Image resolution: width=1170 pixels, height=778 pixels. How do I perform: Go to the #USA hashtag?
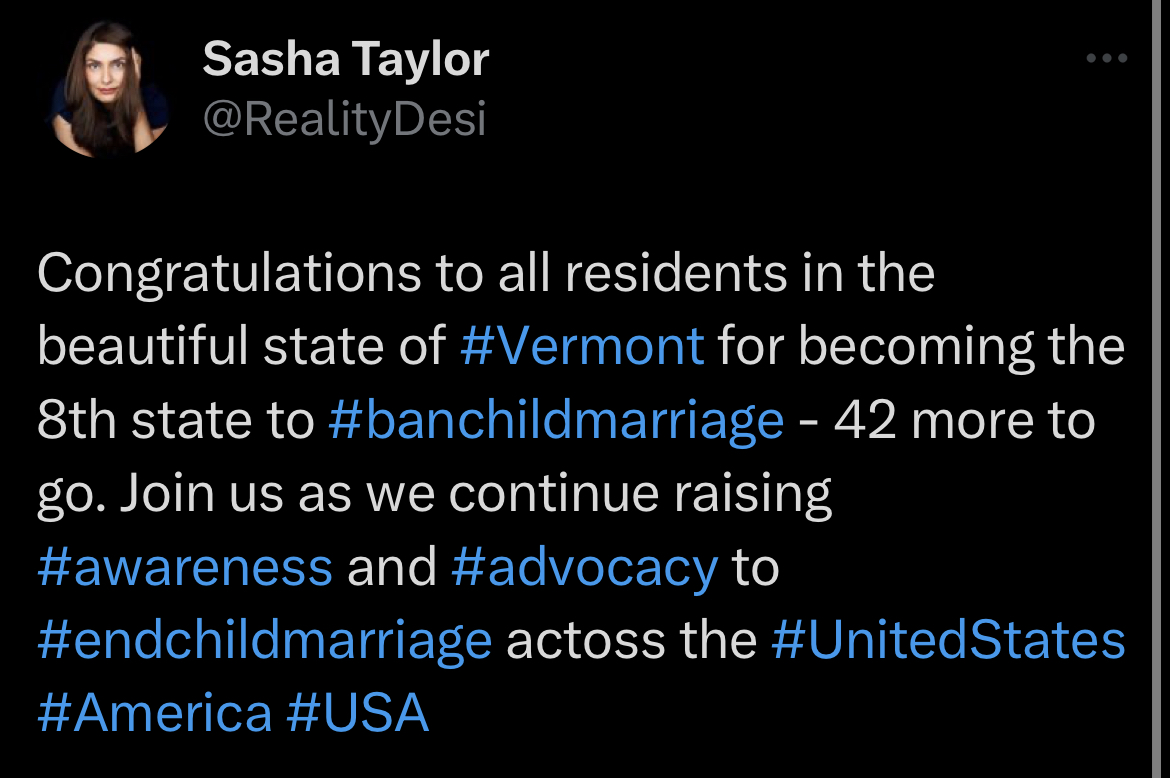357,713
